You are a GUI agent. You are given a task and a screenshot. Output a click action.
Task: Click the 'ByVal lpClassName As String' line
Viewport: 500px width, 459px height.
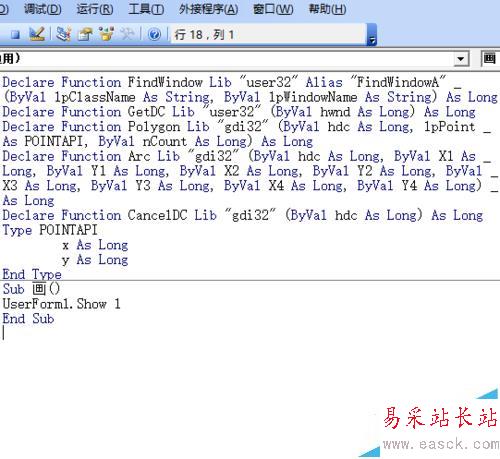tap(250, 97)
